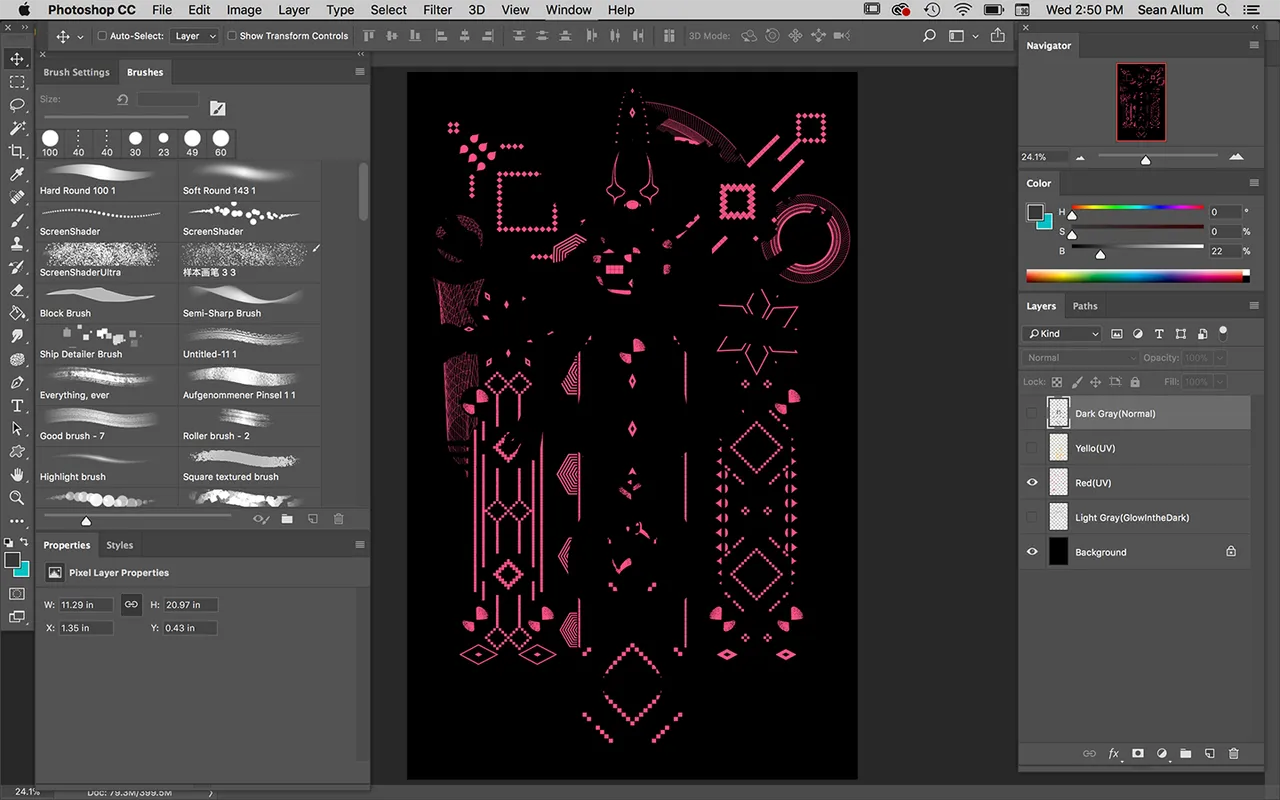Viewport: 1280px width, 800px height.
Task: Click the Hue slider in Color panel
Action: [1137, 208]
